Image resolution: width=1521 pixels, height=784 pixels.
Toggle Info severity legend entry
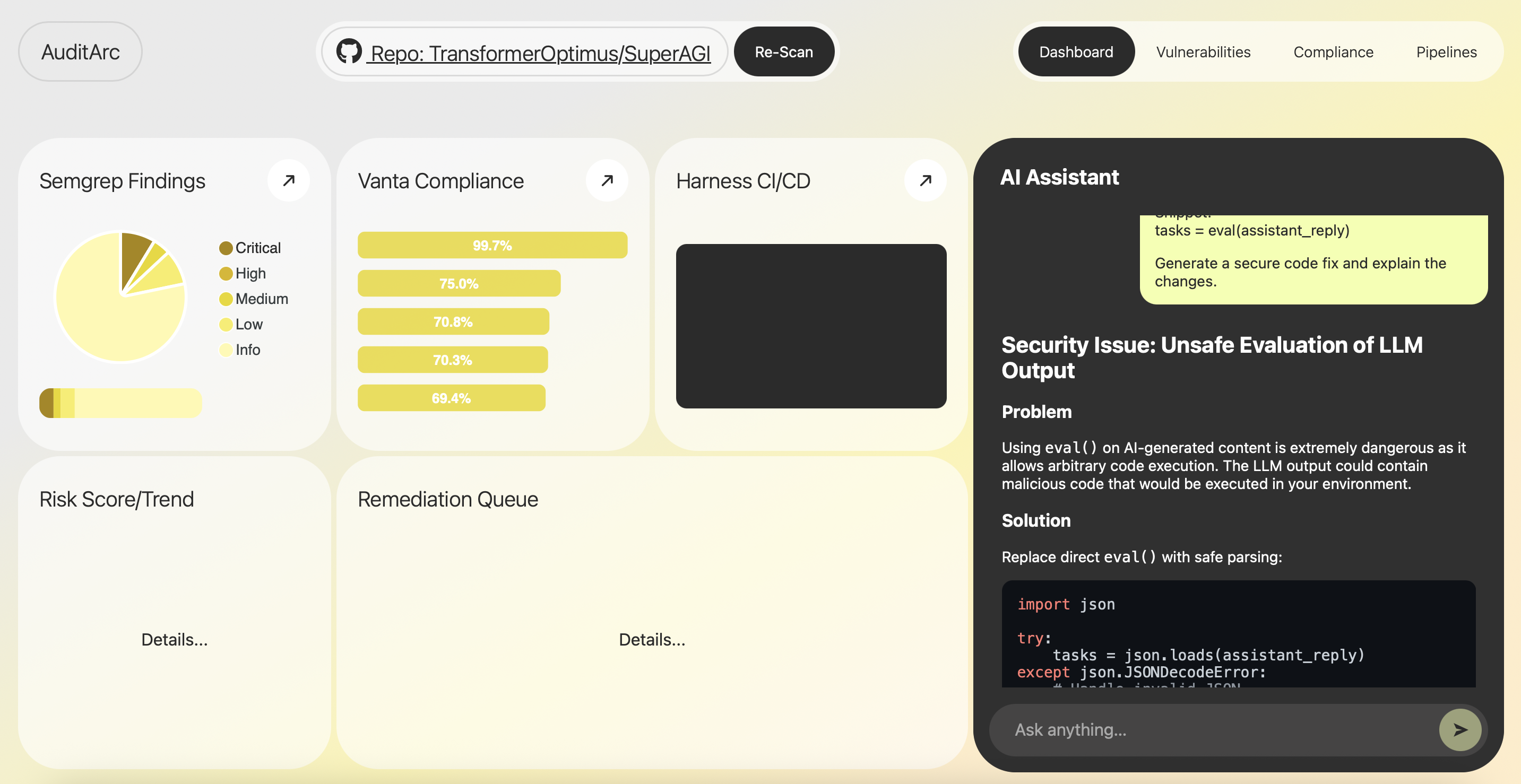click(x=247, y=350)
